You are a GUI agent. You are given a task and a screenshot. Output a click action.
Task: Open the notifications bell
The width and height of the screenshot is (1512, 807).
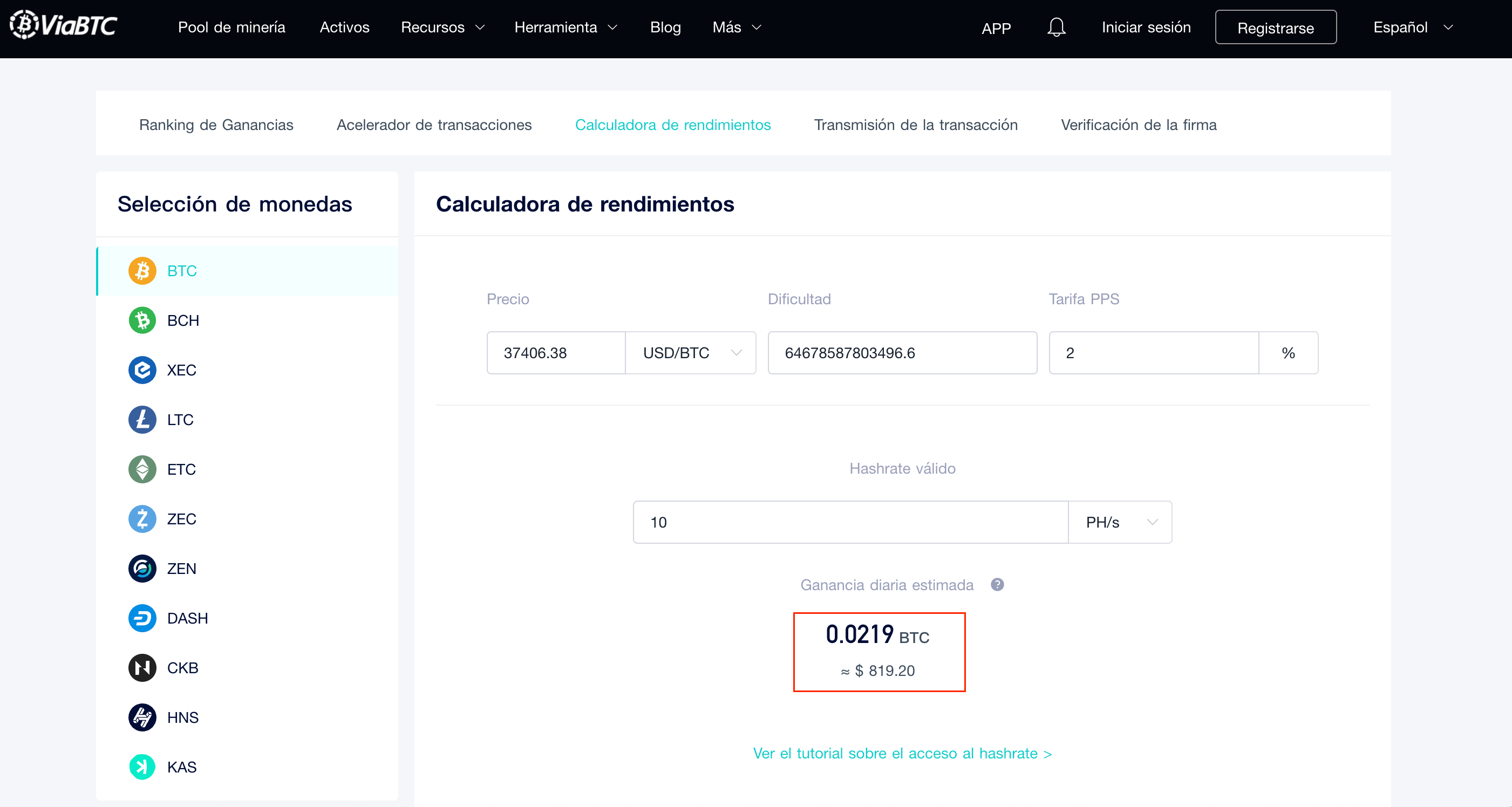1056,27
